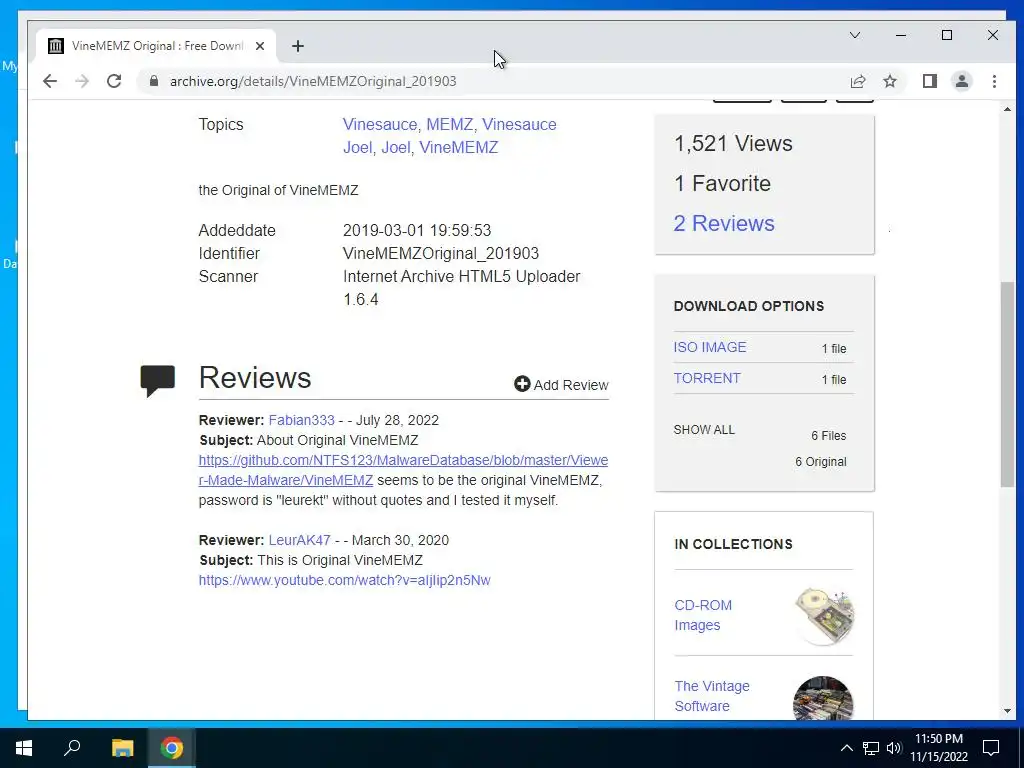
Task: Open a new tab with plus button
Action: point(298,46)
